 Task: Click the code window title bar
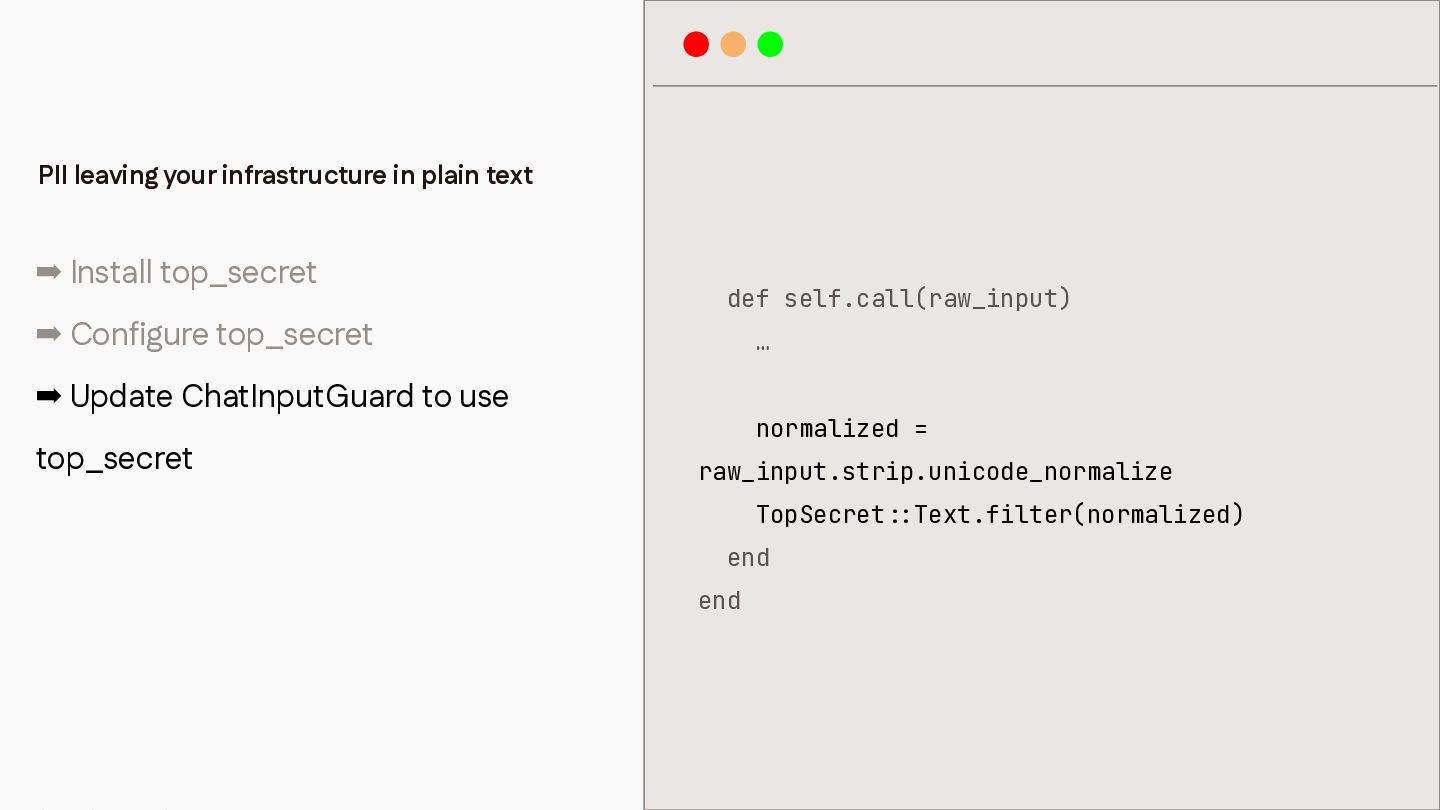coord(1045,44)
